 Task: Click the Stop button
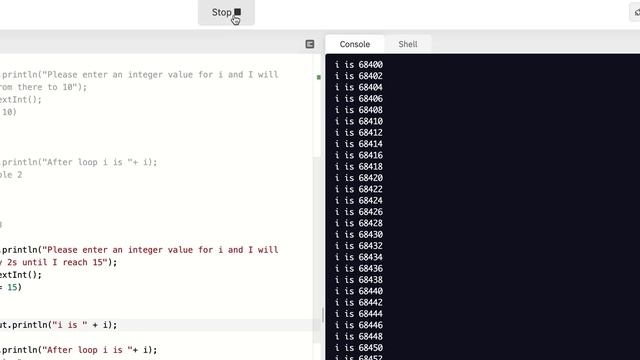point(226,13)
